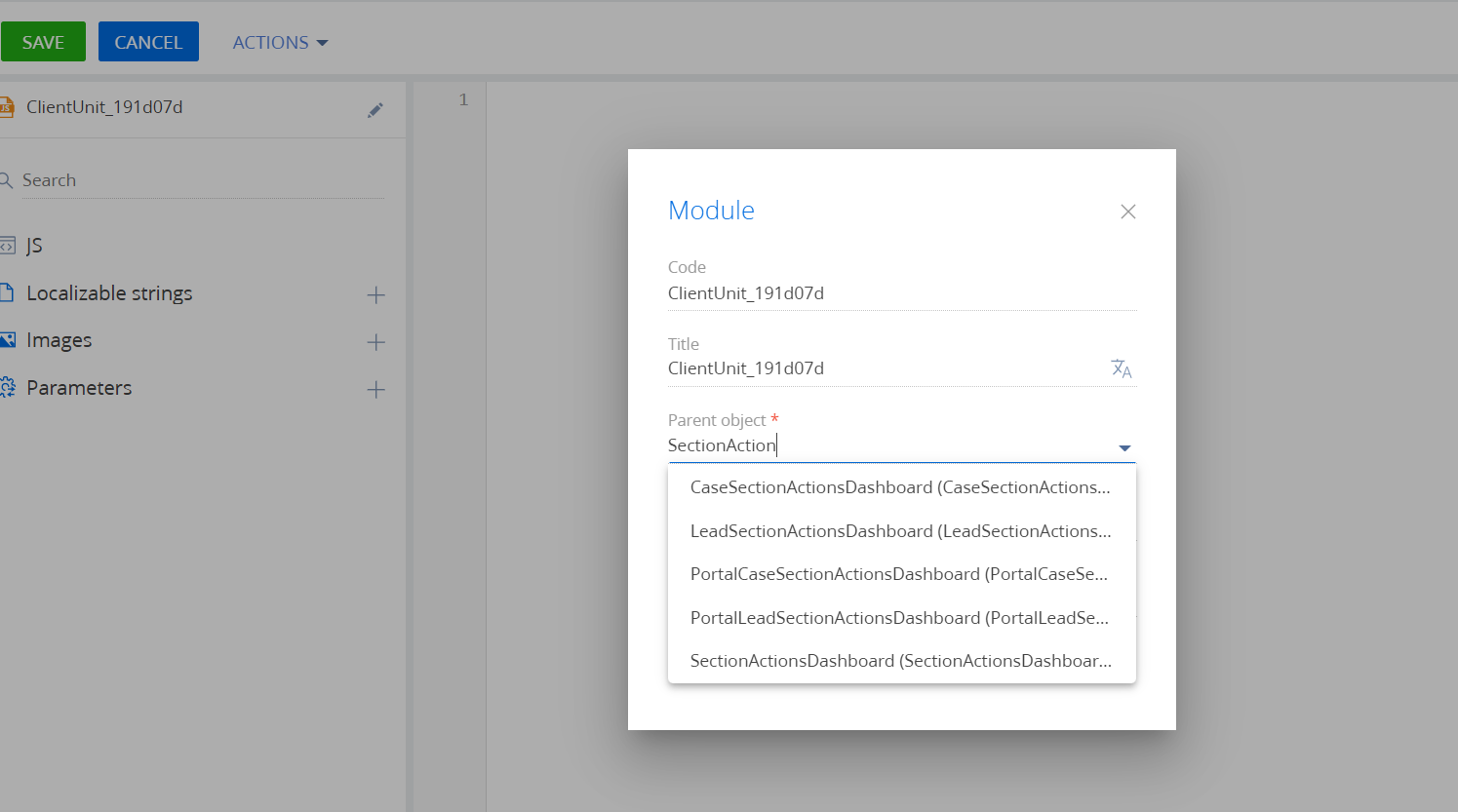
Task: Toggle the Parent object dropdown arrow
Action: point(1124,447)
